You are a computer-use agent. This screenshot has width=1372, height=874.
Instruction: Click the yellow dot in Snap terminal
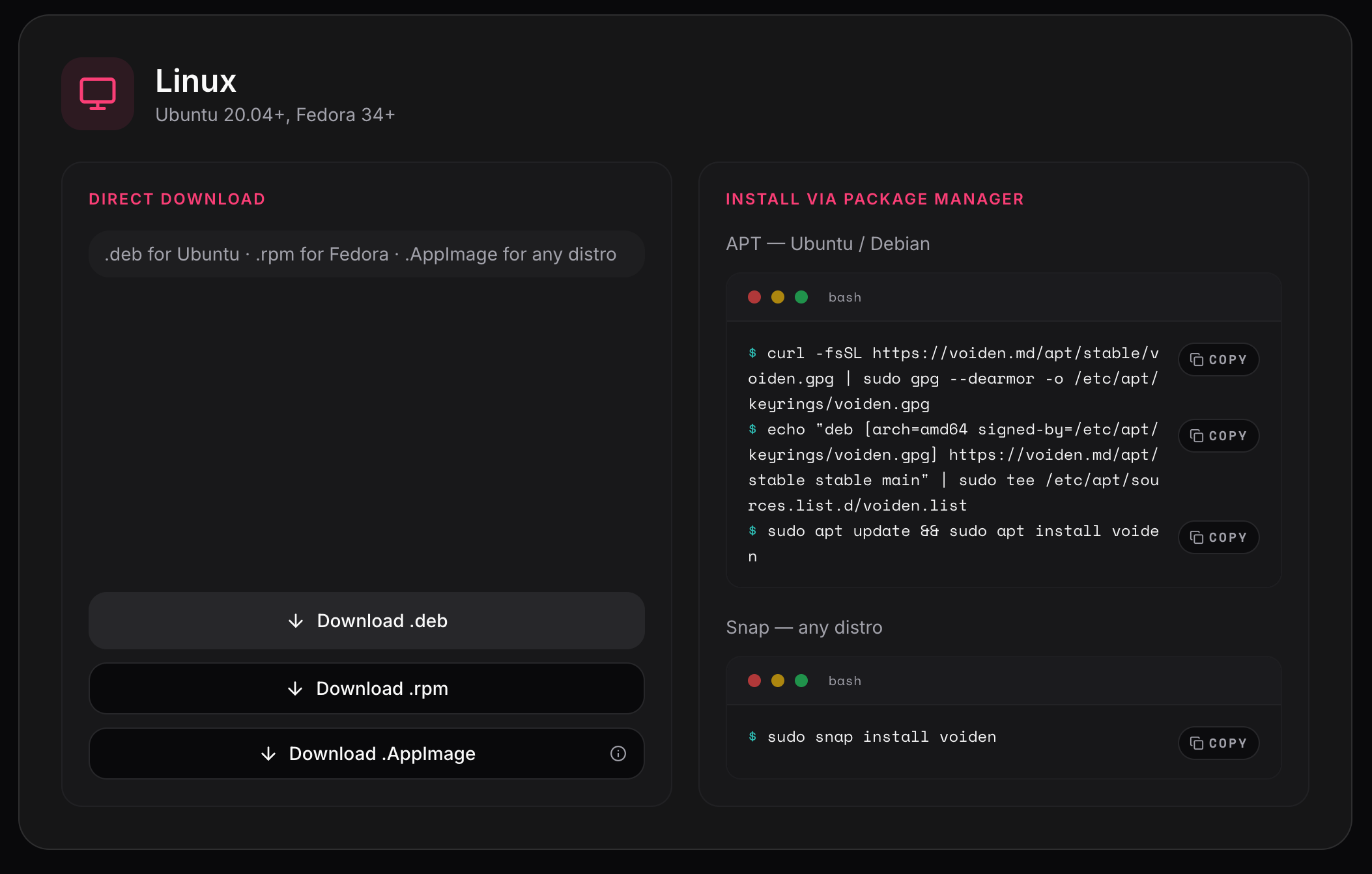778,681
